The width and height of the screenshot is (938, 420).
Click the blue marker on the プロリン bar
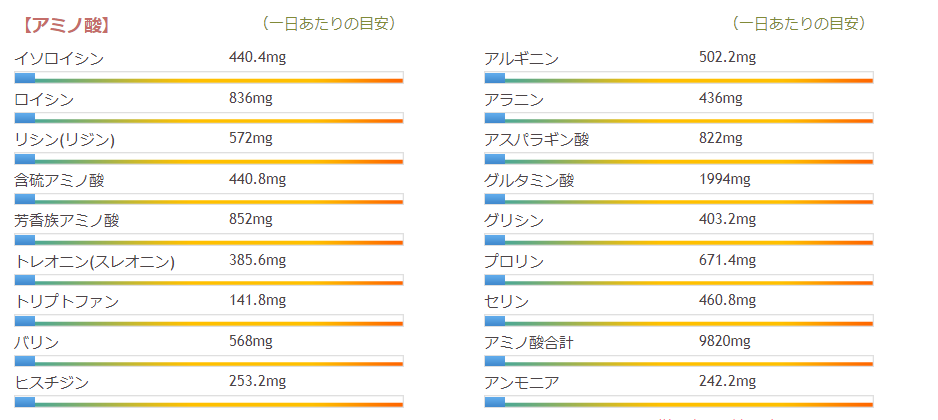point(495,279)
